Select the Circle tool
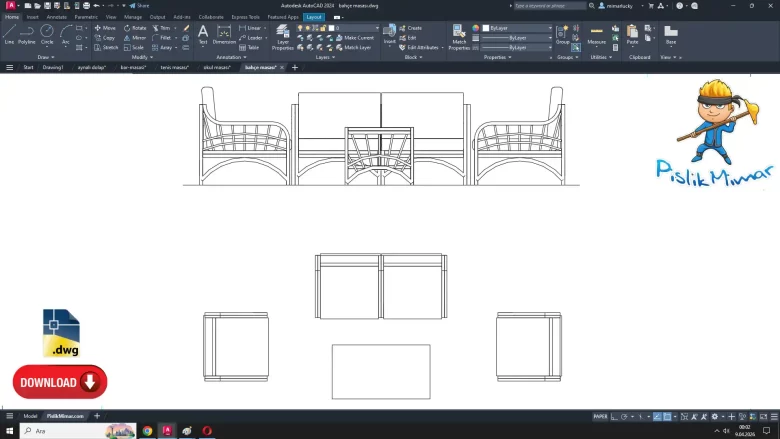The height and width of the screenshot is (439, 780). coord(47,34)
